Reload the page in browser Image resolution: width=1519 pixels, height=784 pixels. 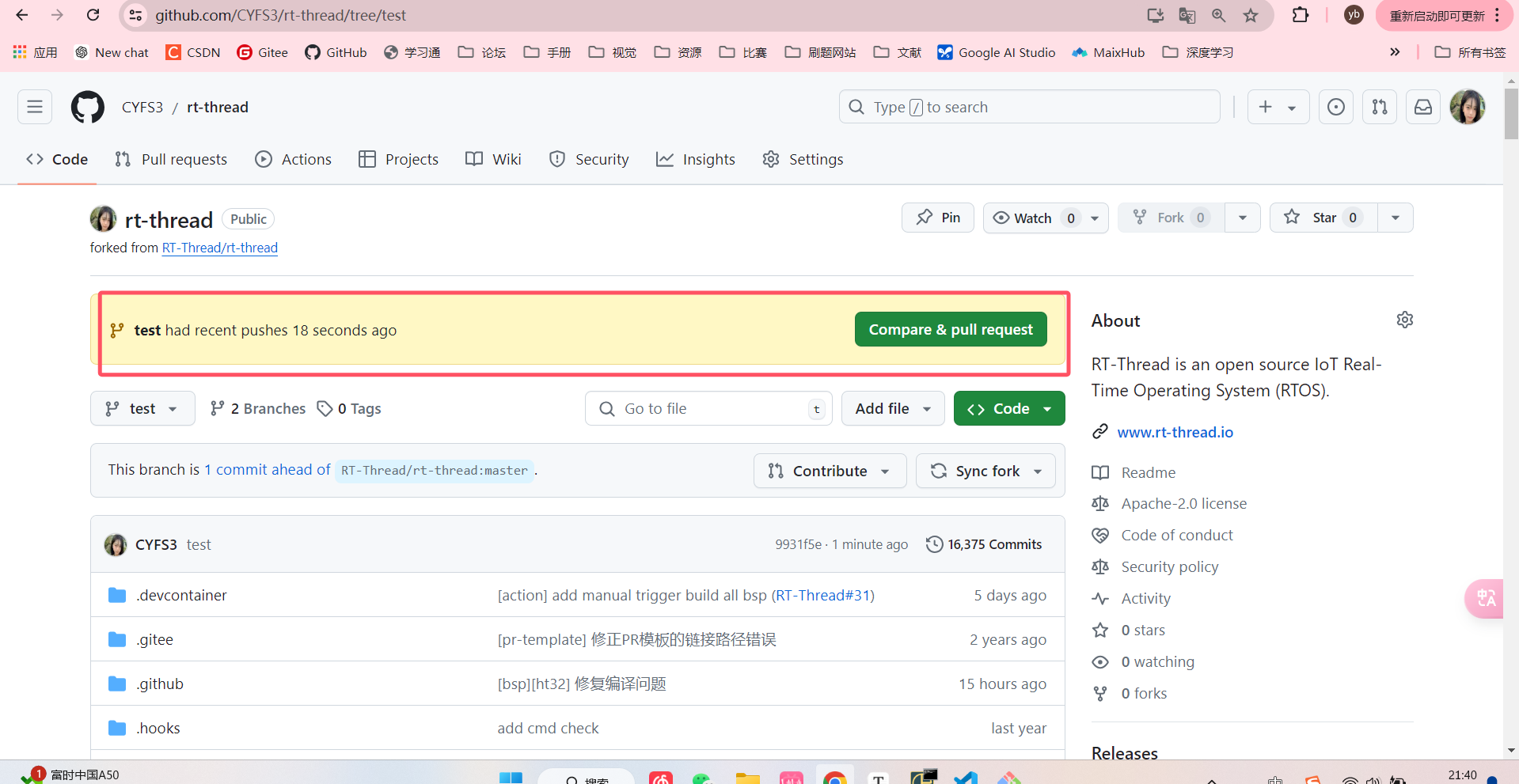(93, 15)
